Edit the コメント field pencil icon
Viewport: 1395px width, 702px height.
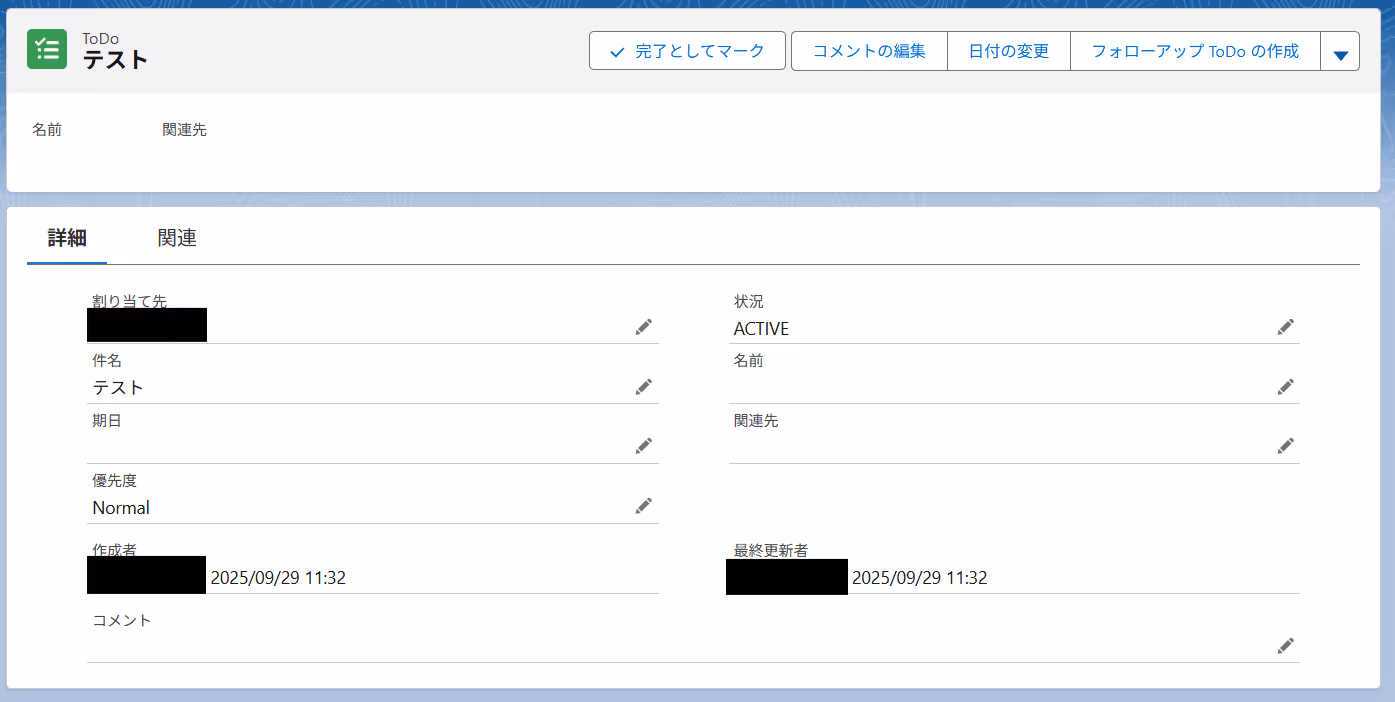(1286, 646)
